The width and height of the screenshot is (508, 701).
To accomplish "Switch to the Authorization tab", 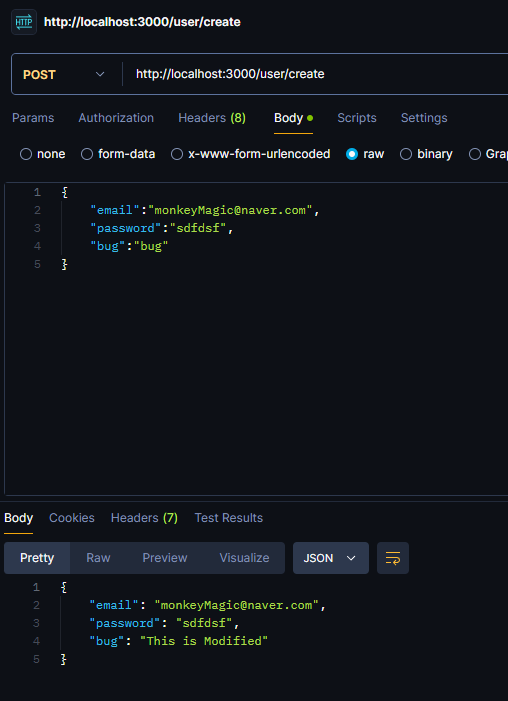I will [x=116, y=118].
